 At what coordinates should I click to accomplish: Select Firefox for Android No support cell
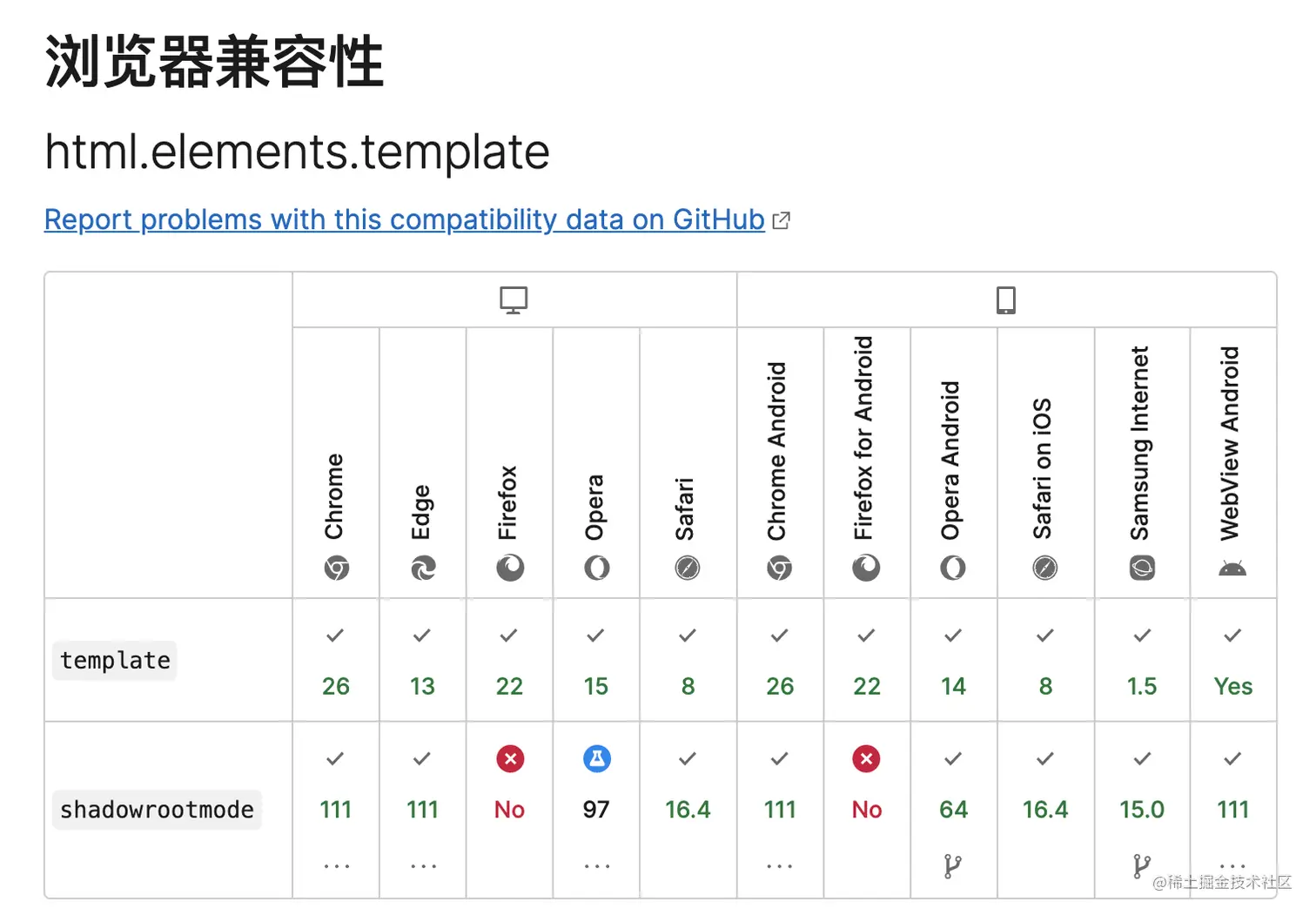coord(867,810)
